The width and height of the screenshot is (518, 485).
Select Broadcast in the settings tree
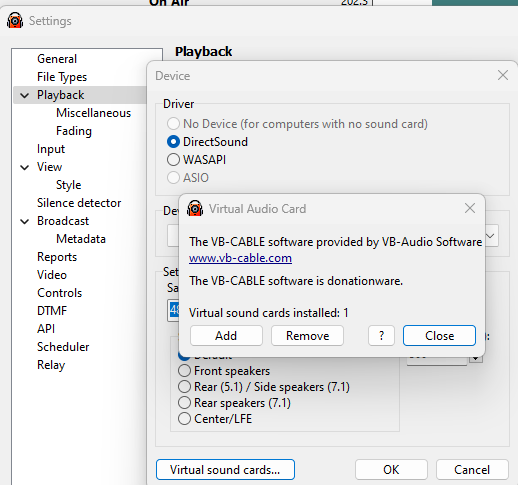(x=63, y=221)
